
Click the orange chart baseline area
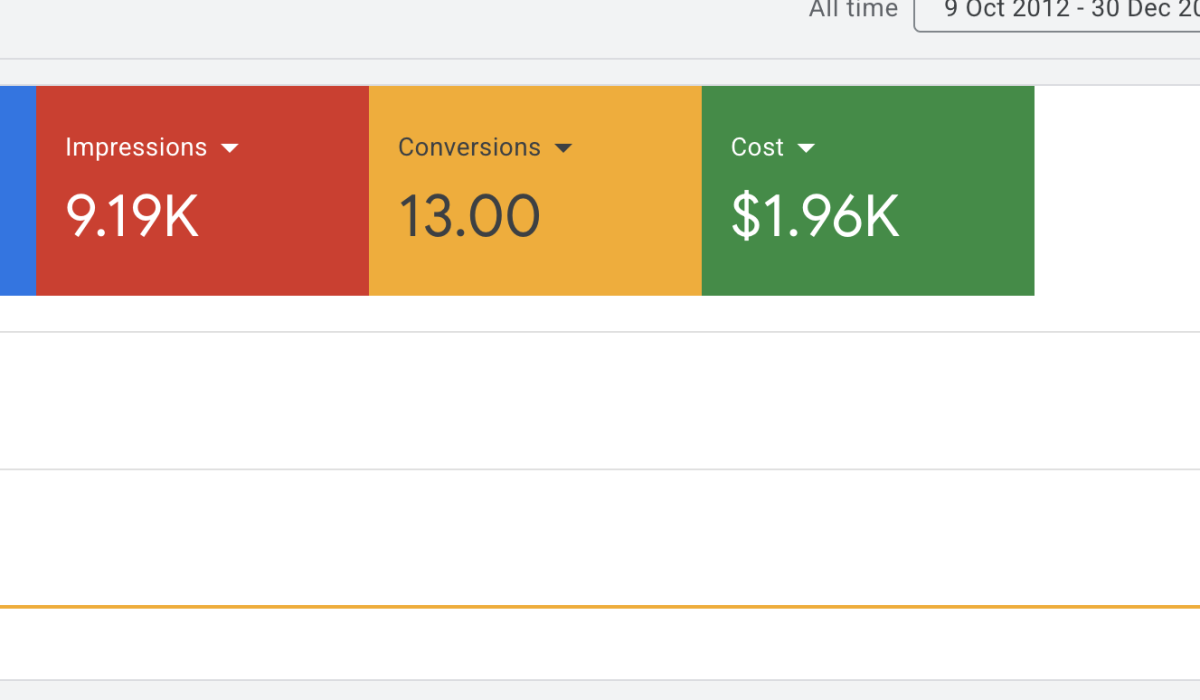[600, 604]
